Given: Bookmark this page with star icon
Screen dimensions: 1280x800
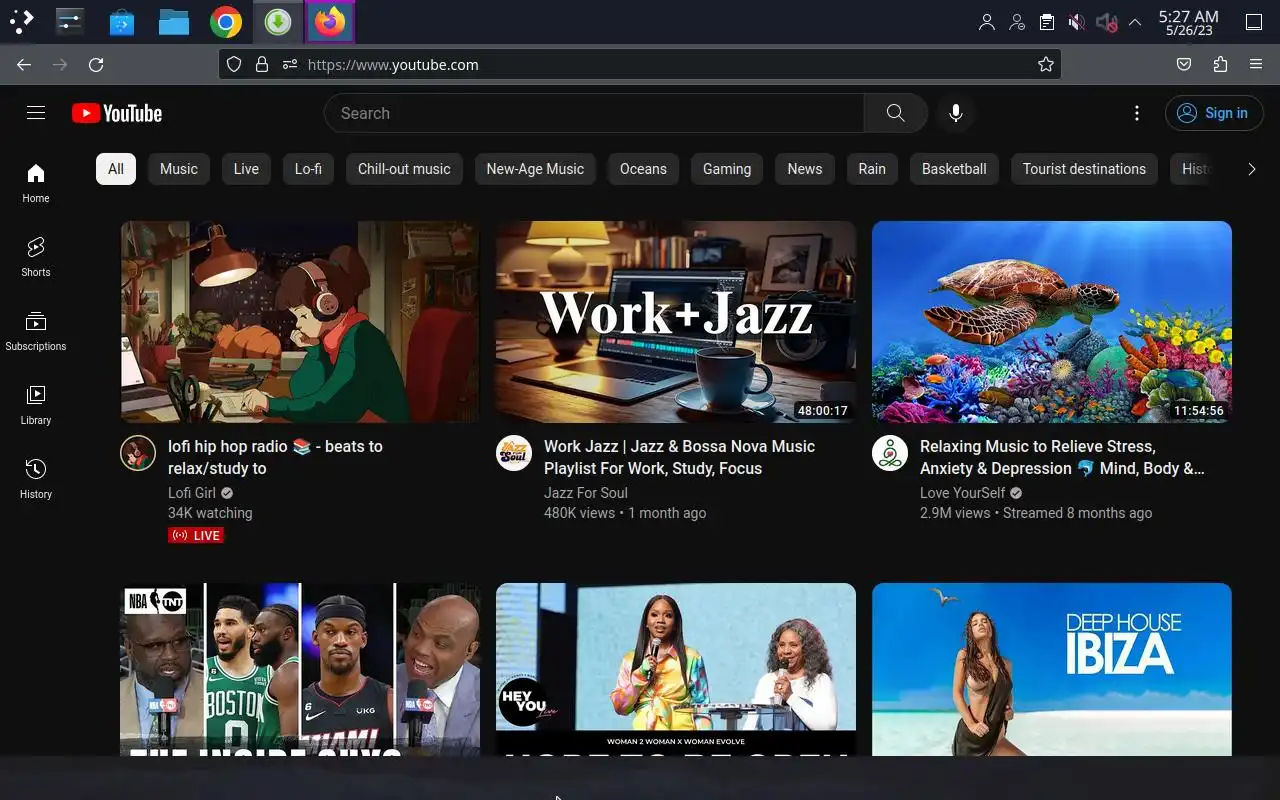Looking at the screenshot, I should tap(1046, 64).
